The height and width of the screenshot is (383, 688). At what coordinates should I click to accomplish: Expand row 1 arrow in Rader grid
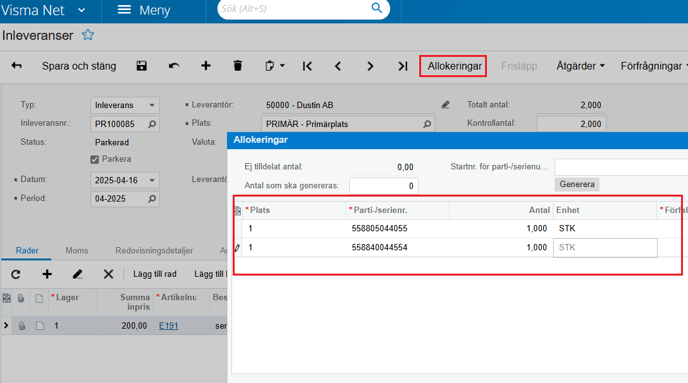(6, 326)
